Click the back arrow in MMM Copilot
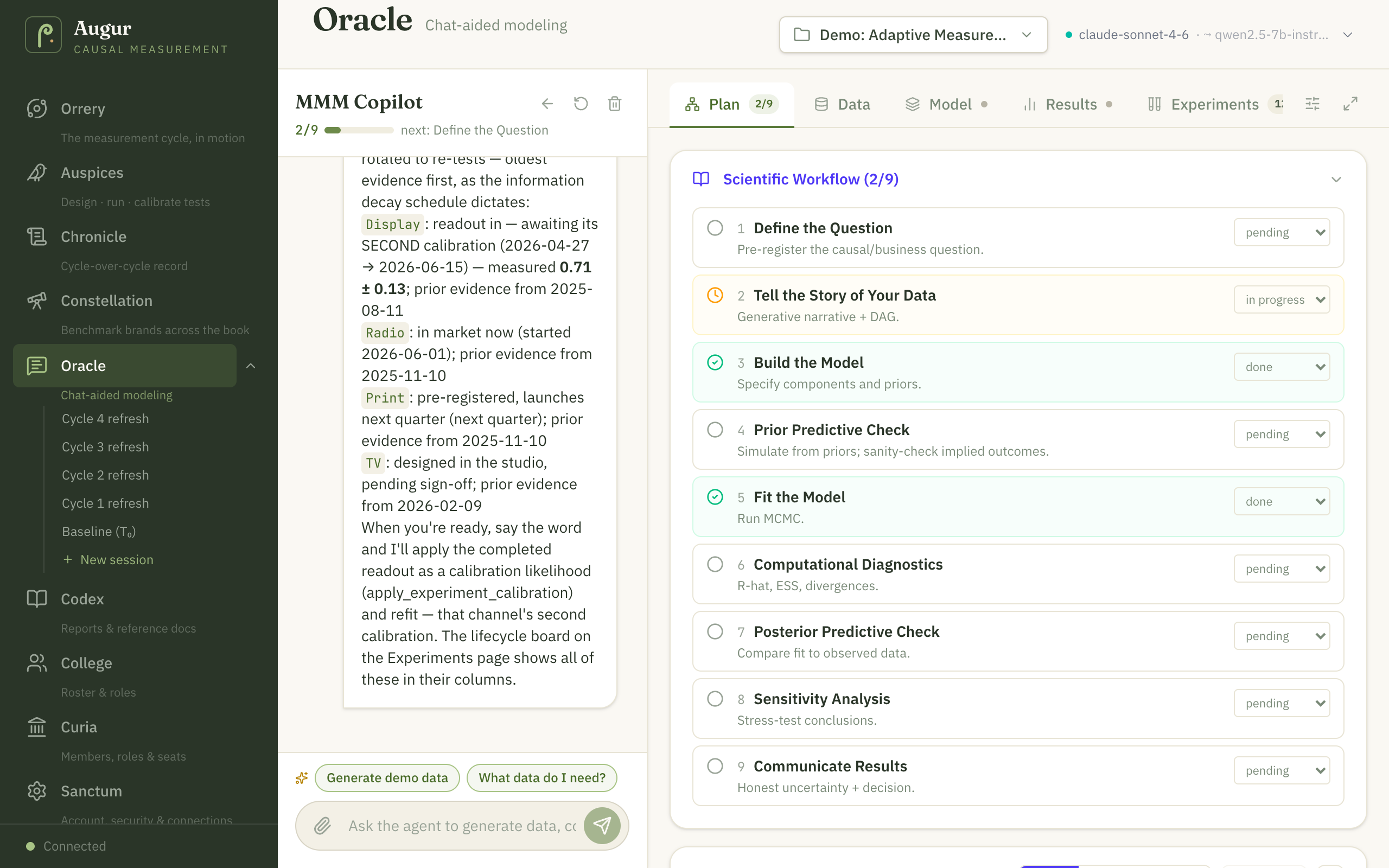The image size is (1389, 868). pyautogui.click(x=547, y=103)
